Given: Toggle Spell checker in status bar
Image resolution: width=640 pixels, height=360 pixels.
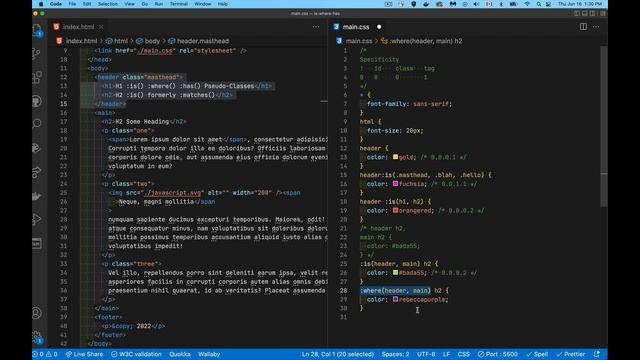Looking at the screenshot, I should (537, 354).
